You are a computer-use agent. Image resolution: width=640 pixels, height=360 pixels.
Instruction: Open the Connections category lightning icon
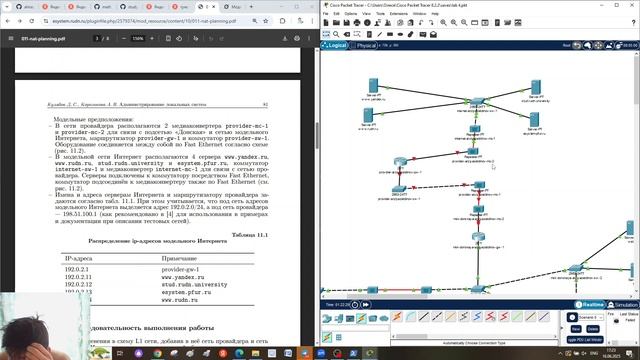tap(361, 318)
